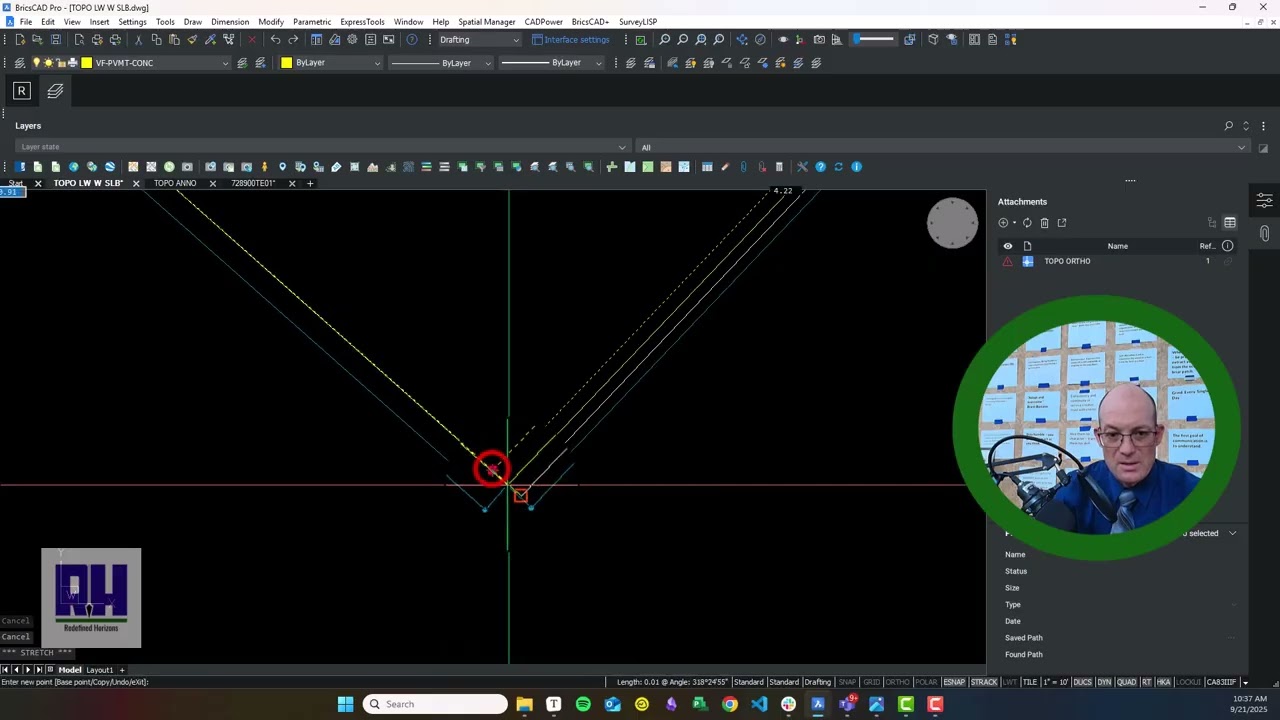The width and height of the screenshot is (1280, 720).
Task: Close the TOPO LW W SLB tab
Action: [136, 184]
